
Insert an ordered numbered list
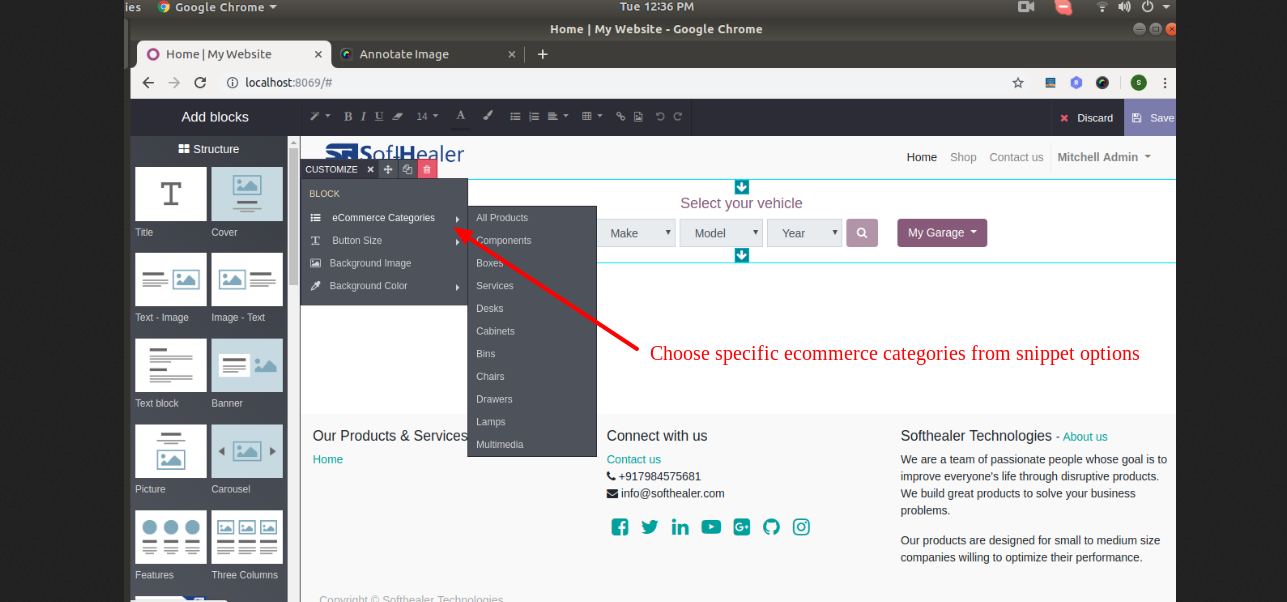pyautogui.click(x=534, y=116)
